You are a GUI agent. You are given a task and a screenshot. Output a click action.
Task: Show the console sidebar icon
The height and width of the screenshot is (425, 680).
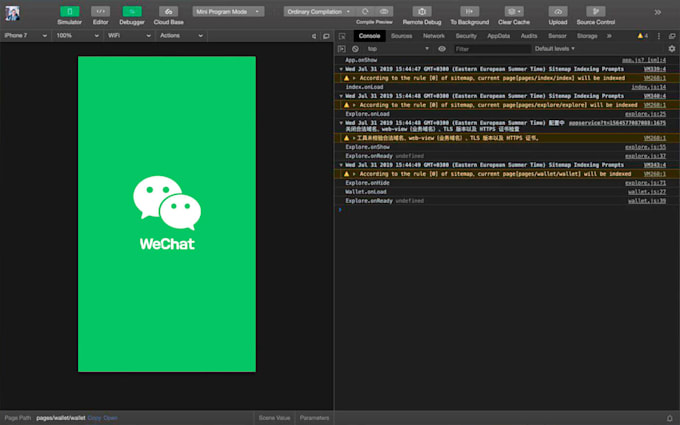pyautogui.click(x=342, y=49)
